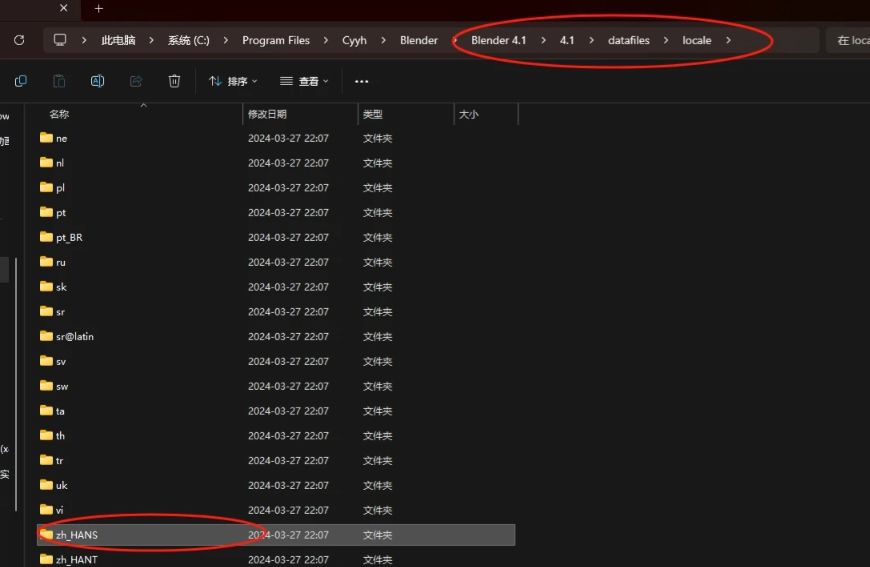Select the ta folder
The width and height of the screenshot is (870, 567).
point(276,411)
